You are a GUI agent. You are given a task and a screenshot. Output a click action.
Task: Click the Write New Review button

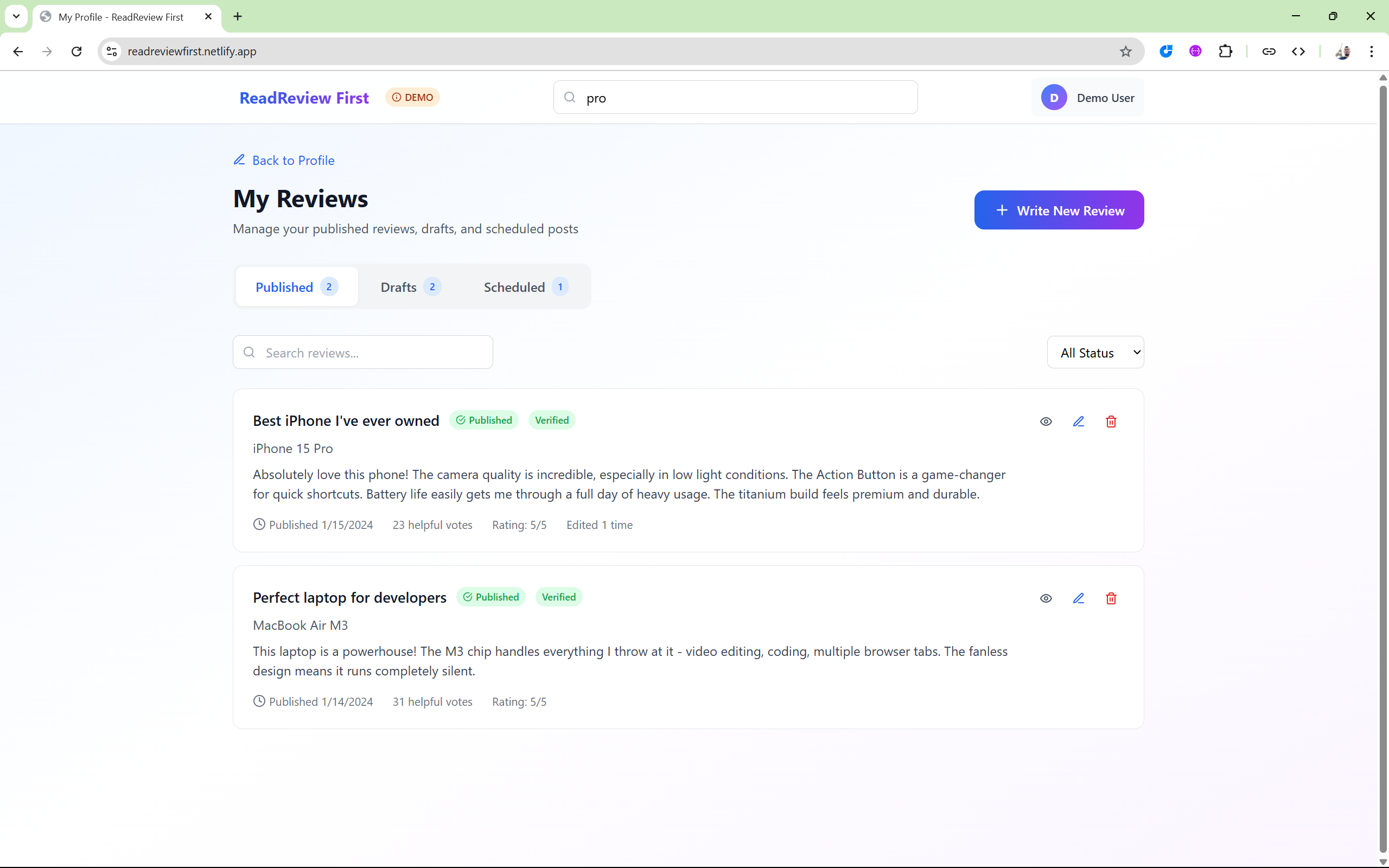[x=1059, y=210]
